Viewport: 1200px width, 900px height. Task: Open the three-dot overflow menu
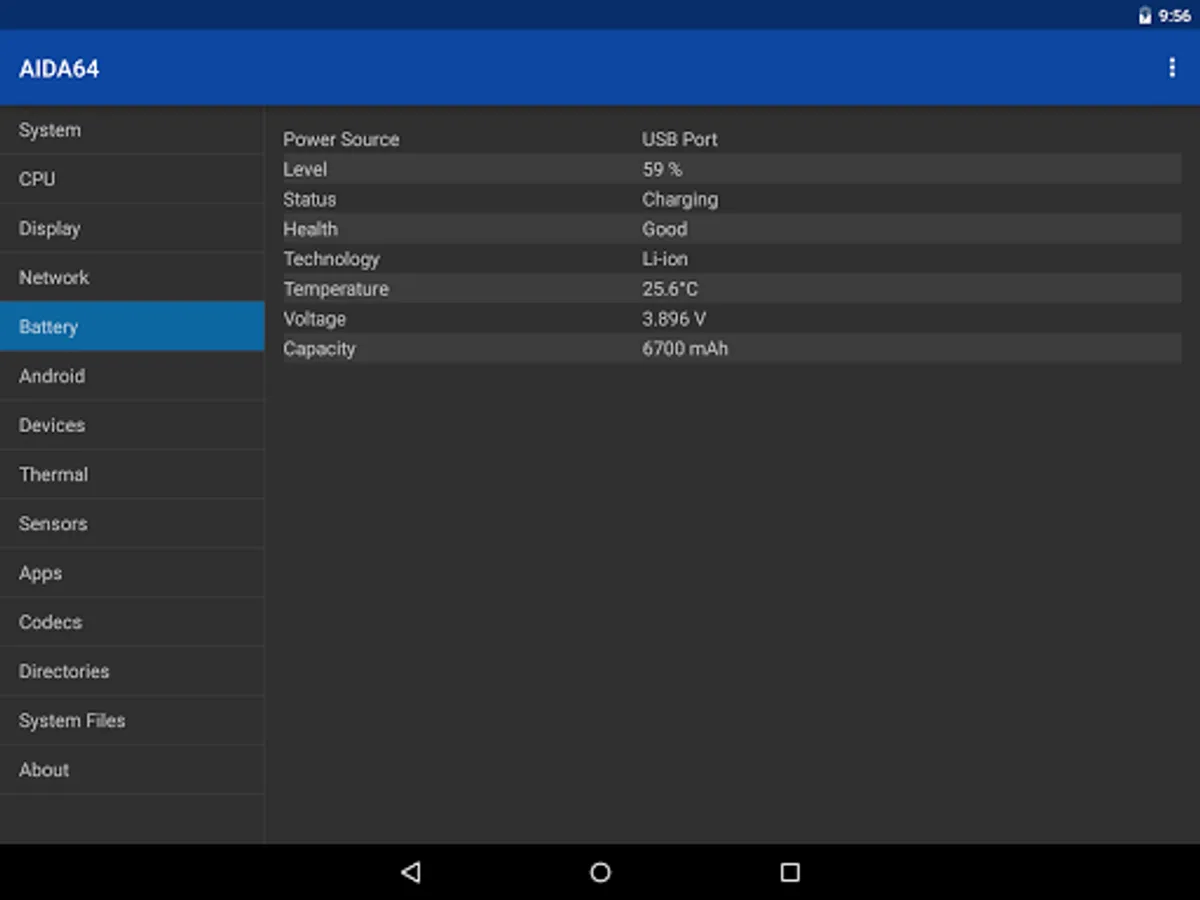1172,68
